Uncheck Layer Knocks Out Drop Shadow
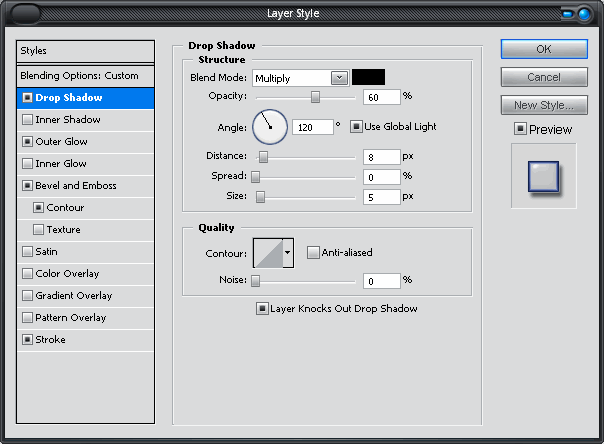 point(262,309)
